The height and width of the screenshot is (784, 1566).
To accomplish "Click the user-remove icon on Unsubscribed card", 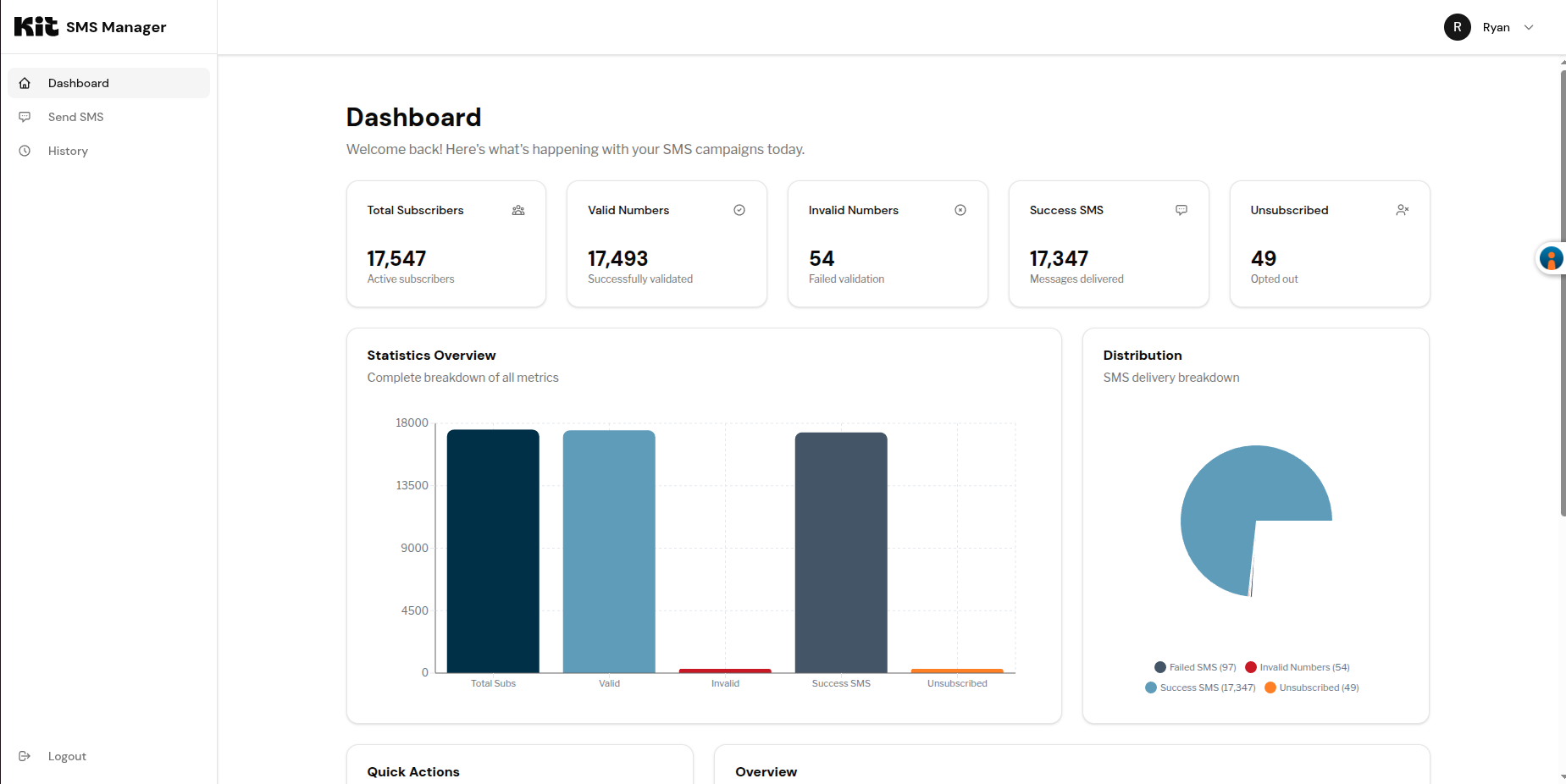I will coord(1403,210).
